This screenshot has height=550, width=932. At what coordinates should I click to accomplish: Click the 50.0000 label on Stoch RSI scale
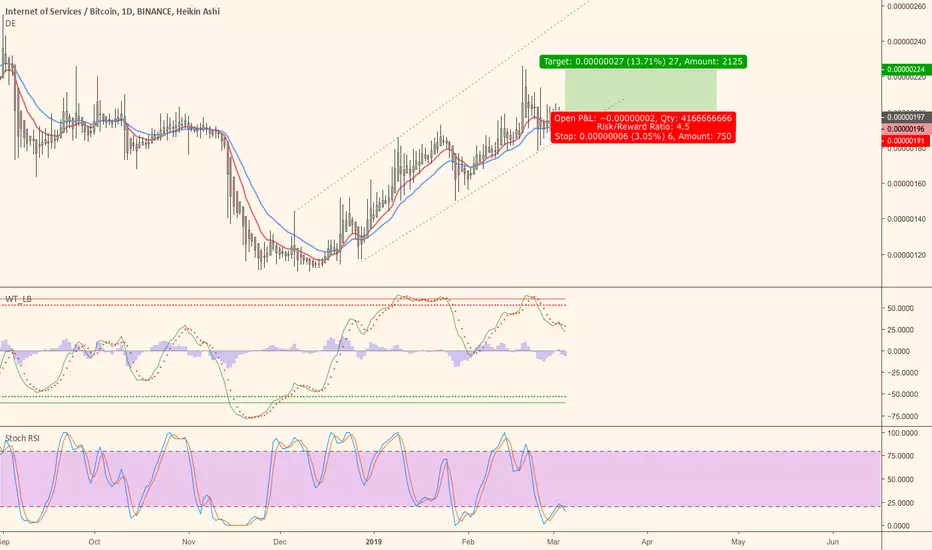(x=900, y=479)
